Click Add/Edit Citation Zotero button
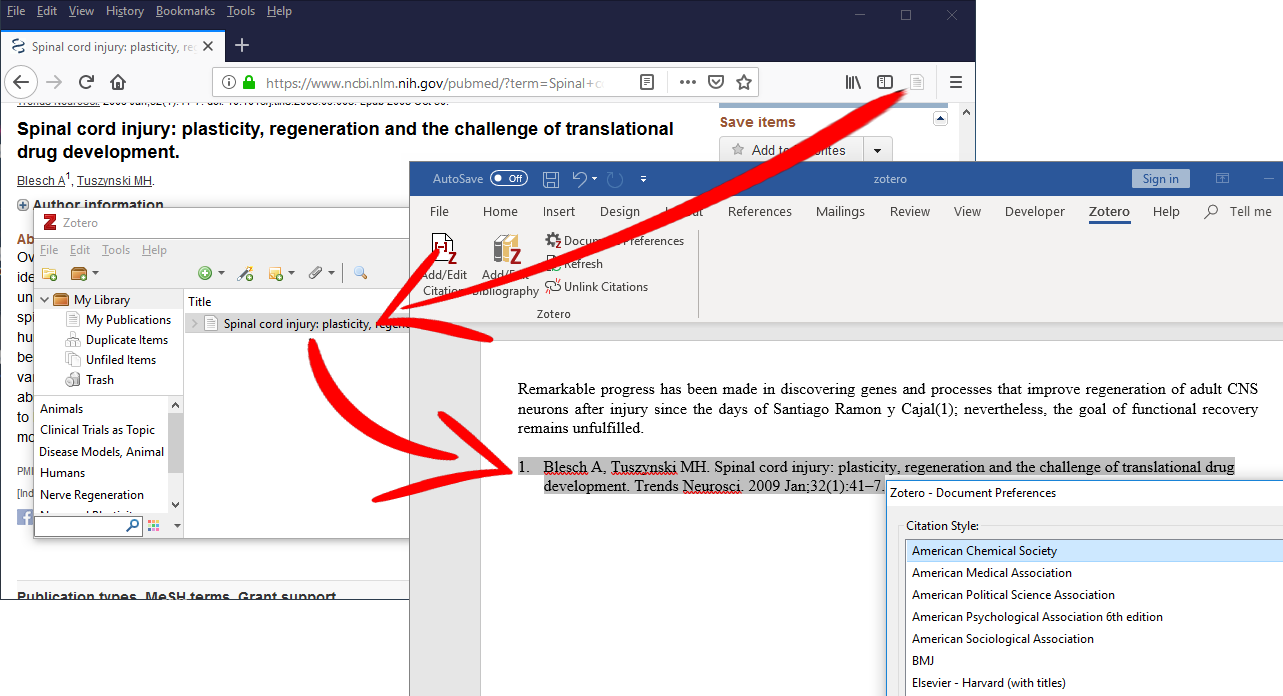Image resolution: width=1283 pixels, height=696 pixels. coord(443,265)
